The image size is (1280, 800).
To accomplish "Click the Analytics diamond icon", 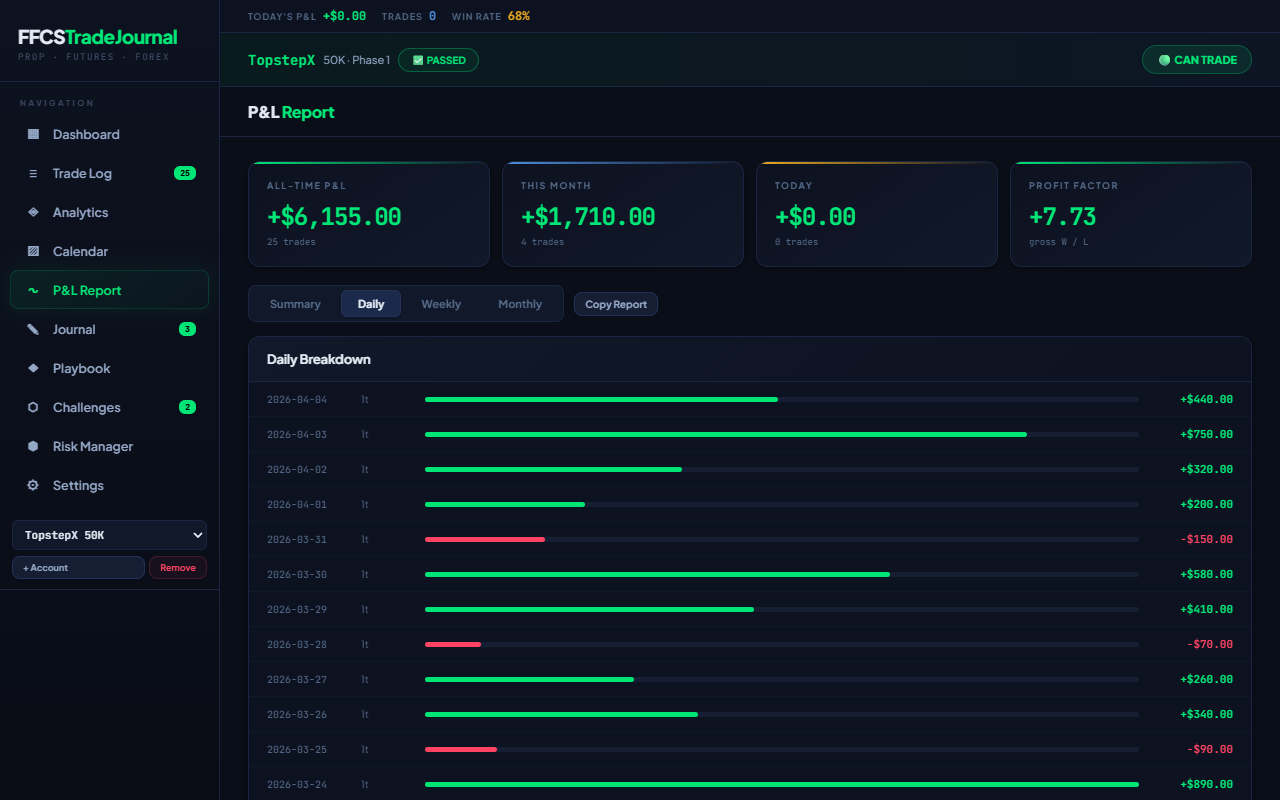I will point(33,212).
